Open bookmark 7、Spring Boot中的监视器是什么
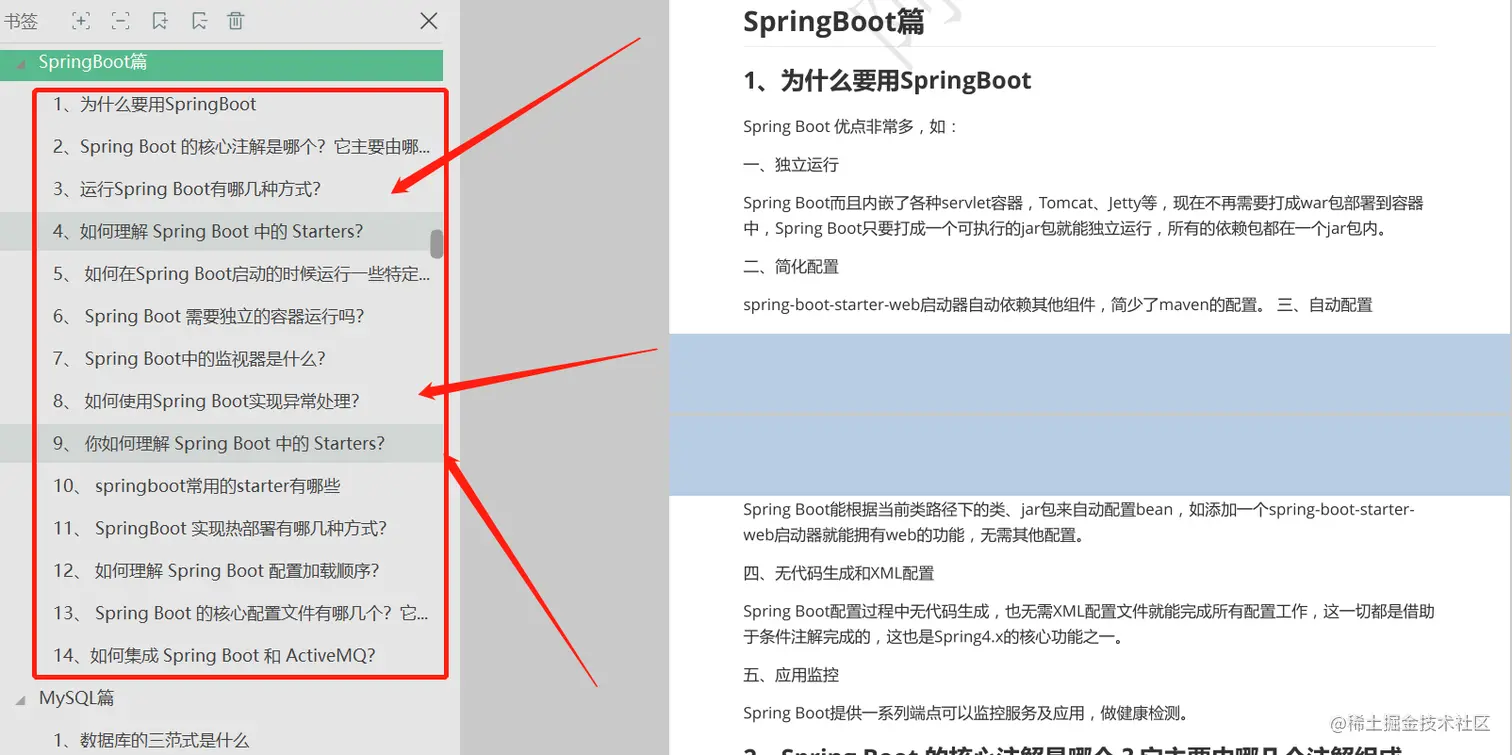This screenshot has width=1512, height=755. [189, 358]
